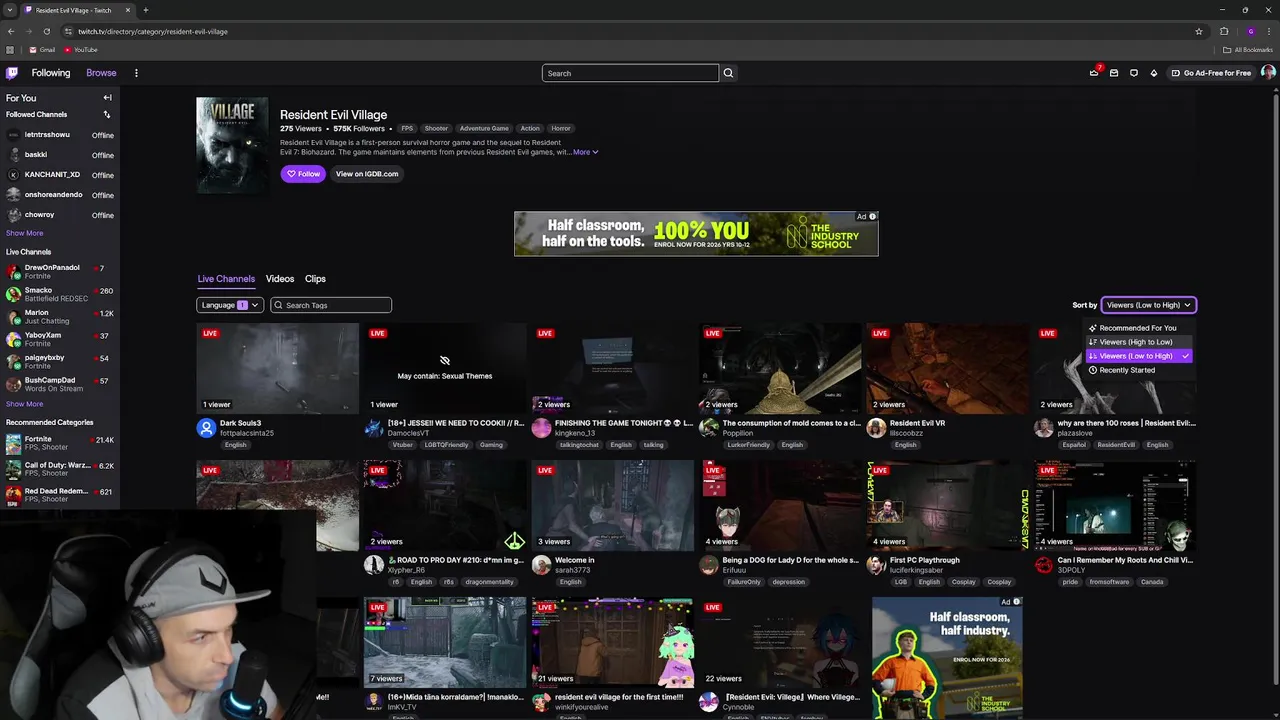Open the tab search dropdown arrow
Screen dimensions: 1280x720
tap(10, 10)
